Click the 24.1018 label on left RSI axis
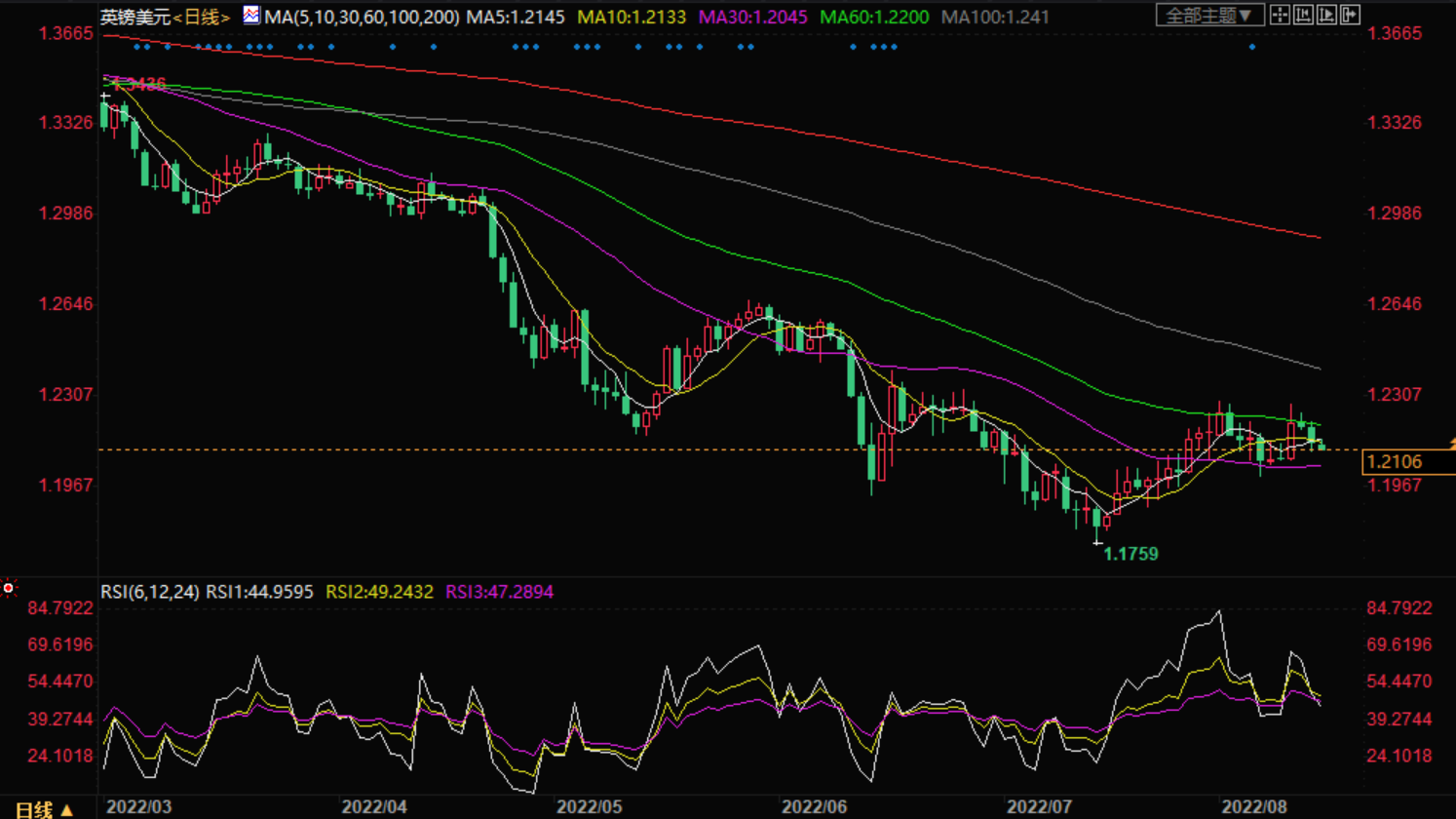 (x=60, y=756)
